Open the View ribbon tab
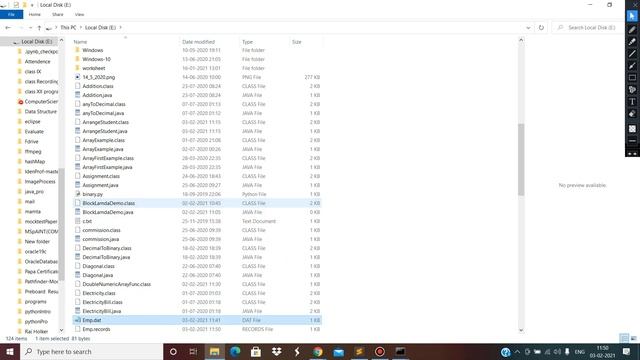The height and width of the screenshot is (360, 640). click(80, 14)
